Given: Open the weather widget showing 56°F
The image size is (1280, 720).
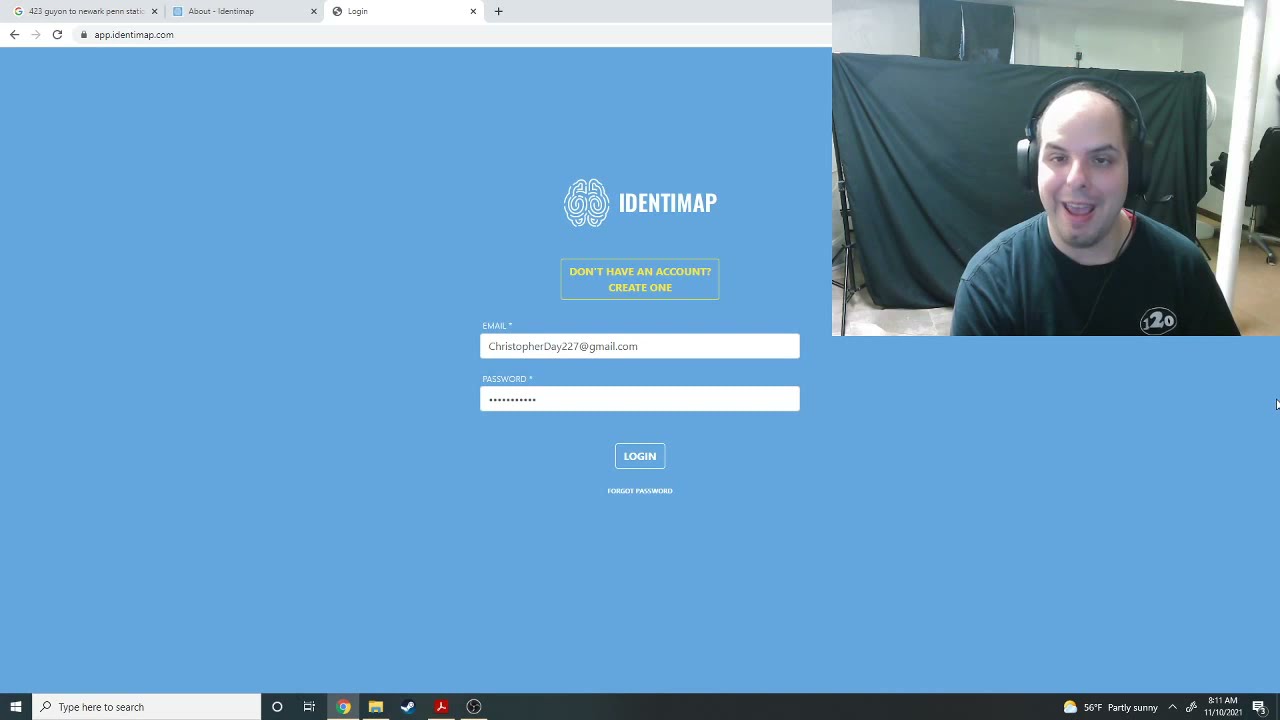Looking at the screenshot, I should coord(1110,707).
